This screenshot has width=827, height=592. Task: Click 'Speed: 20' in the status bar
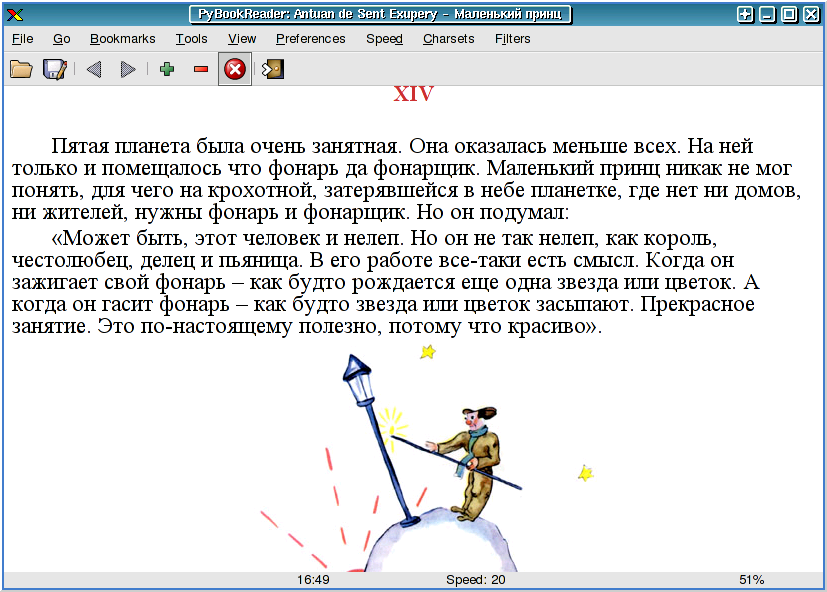(x=476, y=580)
